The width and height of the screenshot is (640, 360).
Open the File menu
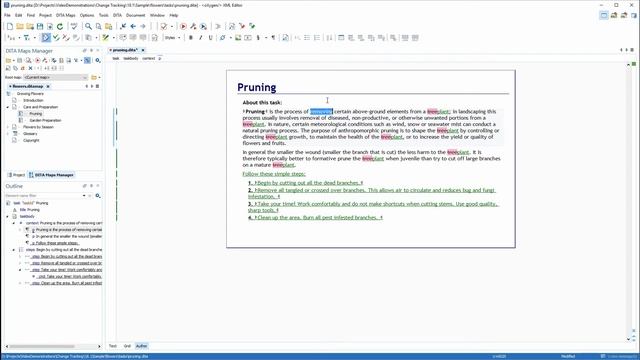[x=7, y=15]
